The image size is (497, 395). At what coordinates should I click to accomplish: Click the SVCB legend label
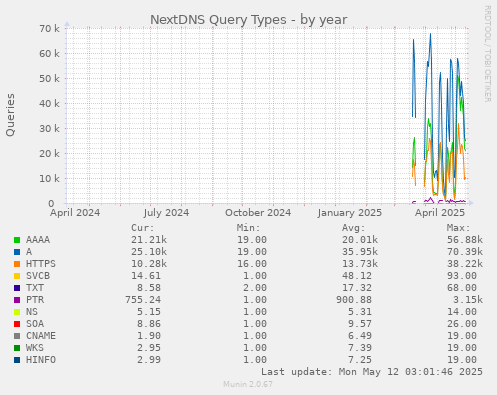(x=38, y=276)
